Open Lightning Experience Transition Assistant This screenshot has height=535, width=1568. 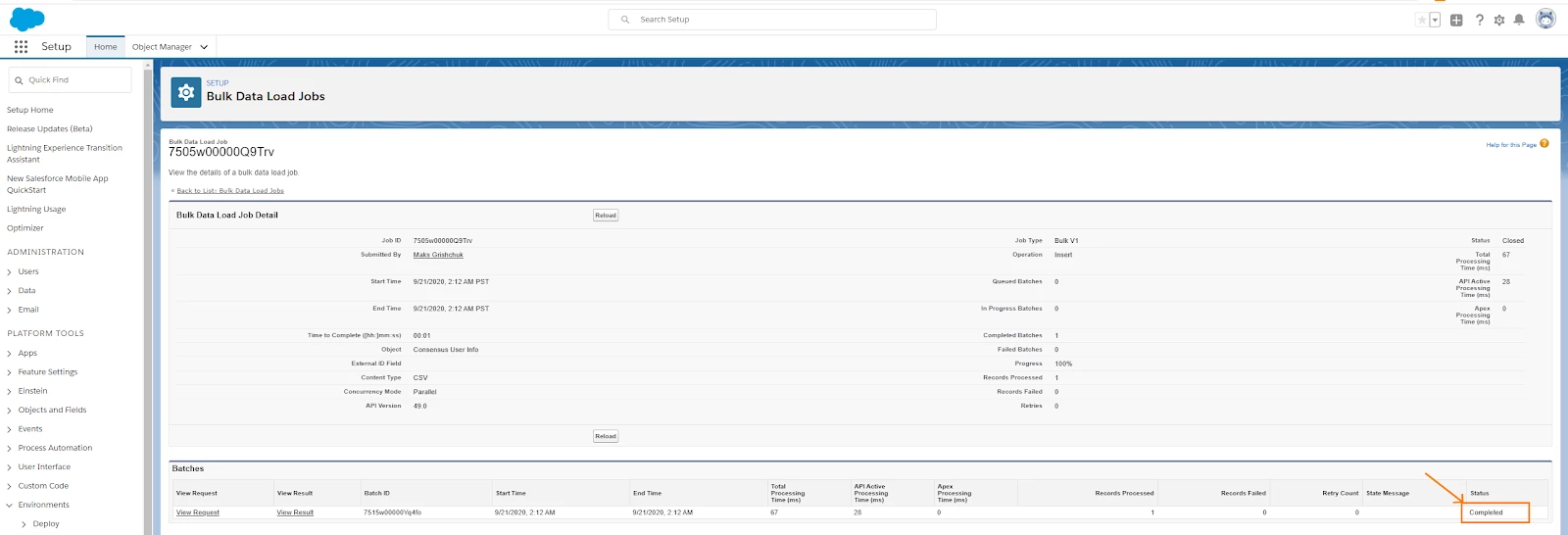click(65, 154)
